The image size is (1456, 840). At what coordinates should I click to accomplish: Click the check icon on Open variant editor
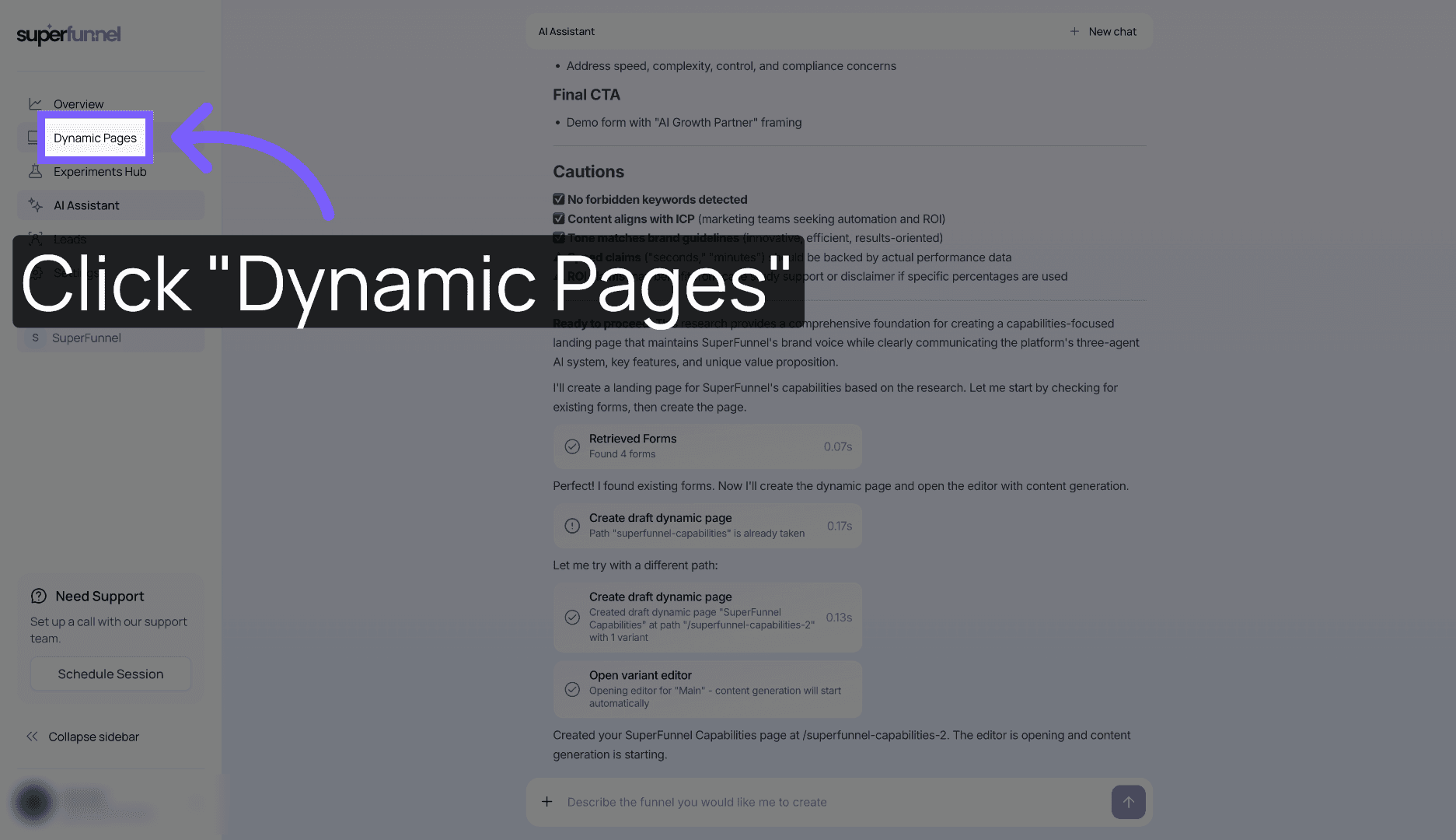tap(572, 690)
